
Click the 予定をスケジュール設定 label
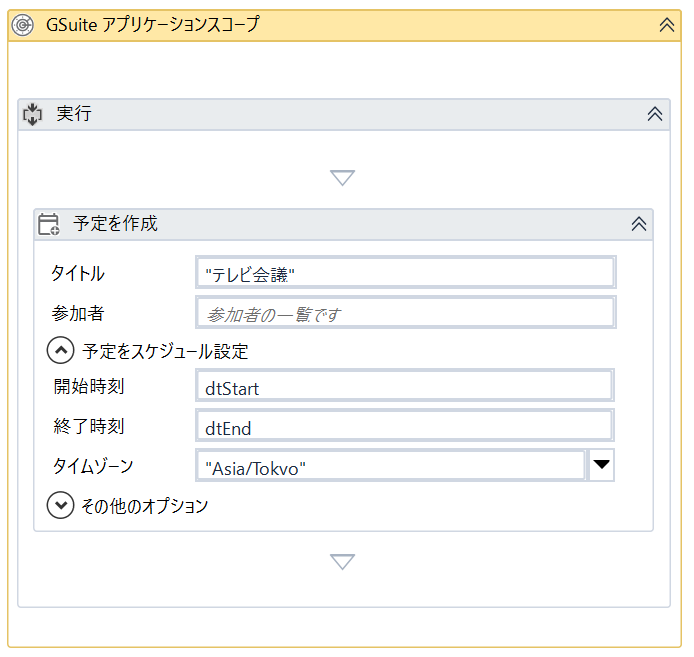pyautogui.click(x=165, y=351)
